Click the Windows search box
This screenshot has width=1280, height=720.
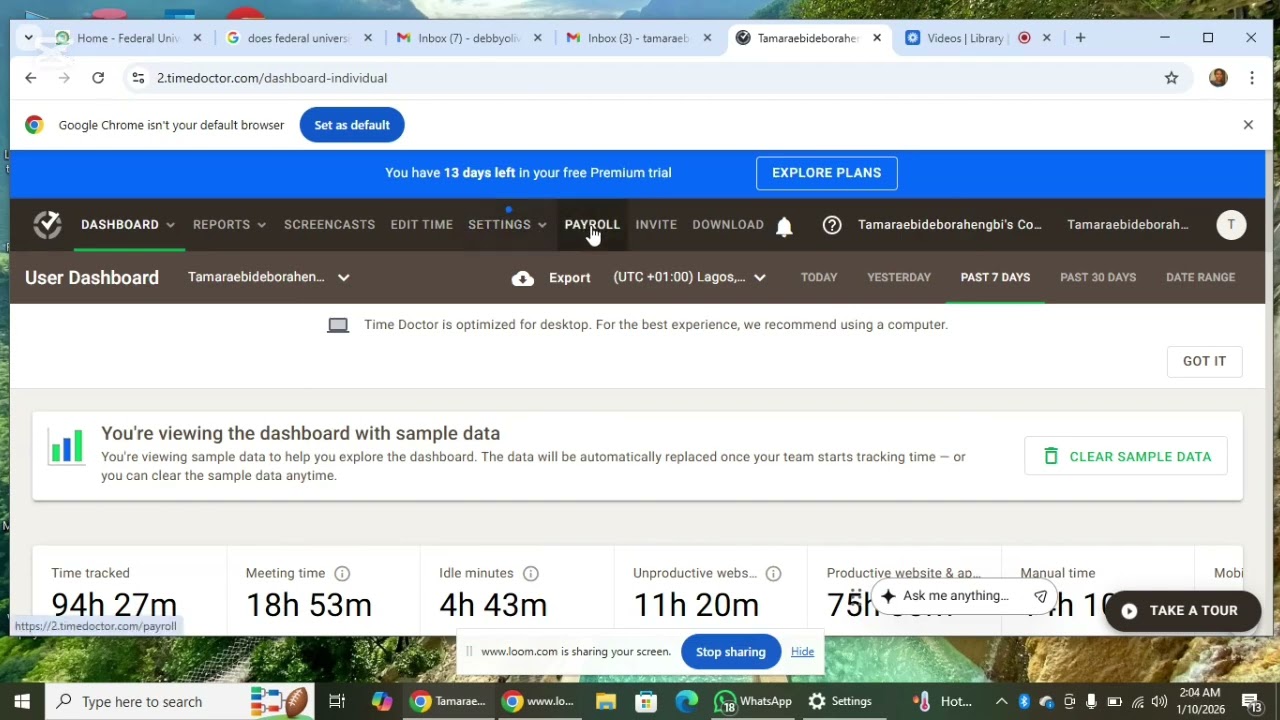(182, 702)
